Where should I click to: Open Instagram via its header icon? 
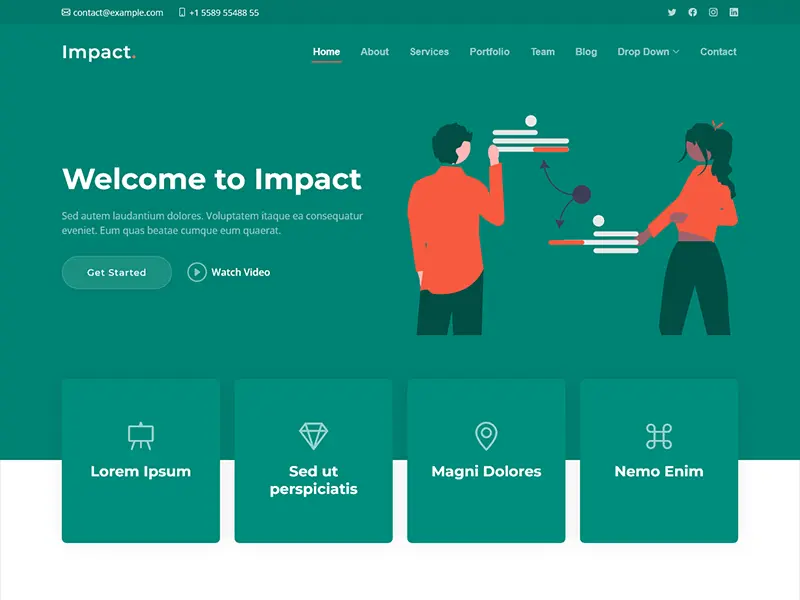point(712,13)
